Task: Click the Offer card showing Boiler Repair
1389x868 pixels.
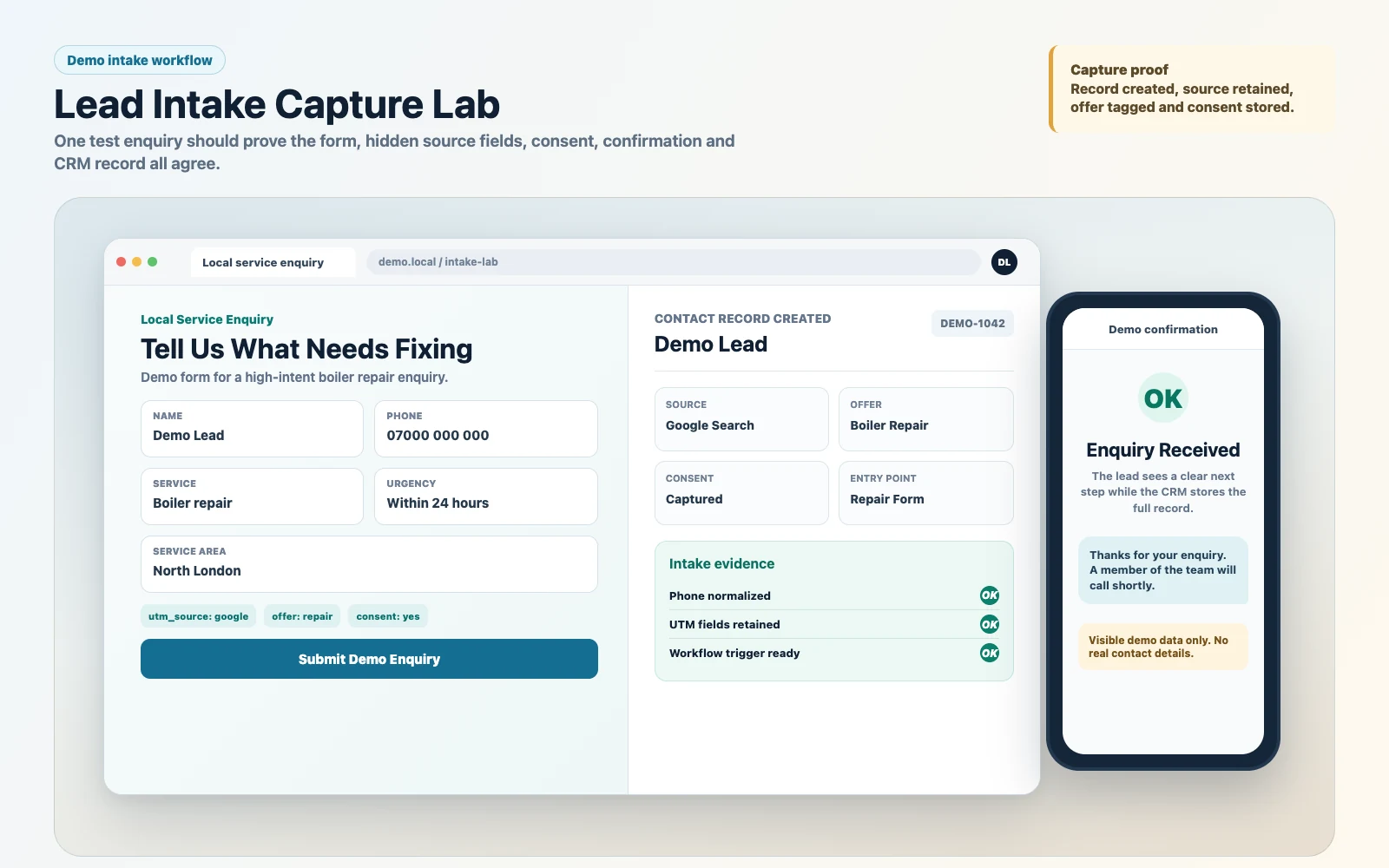Action: click(926, 419)
